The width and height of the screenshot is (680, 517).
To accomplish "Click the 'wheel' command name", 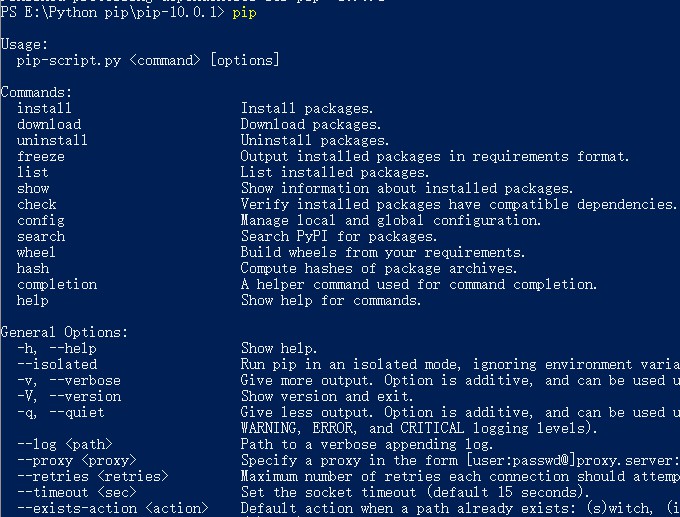I will (x=36, y=252).
